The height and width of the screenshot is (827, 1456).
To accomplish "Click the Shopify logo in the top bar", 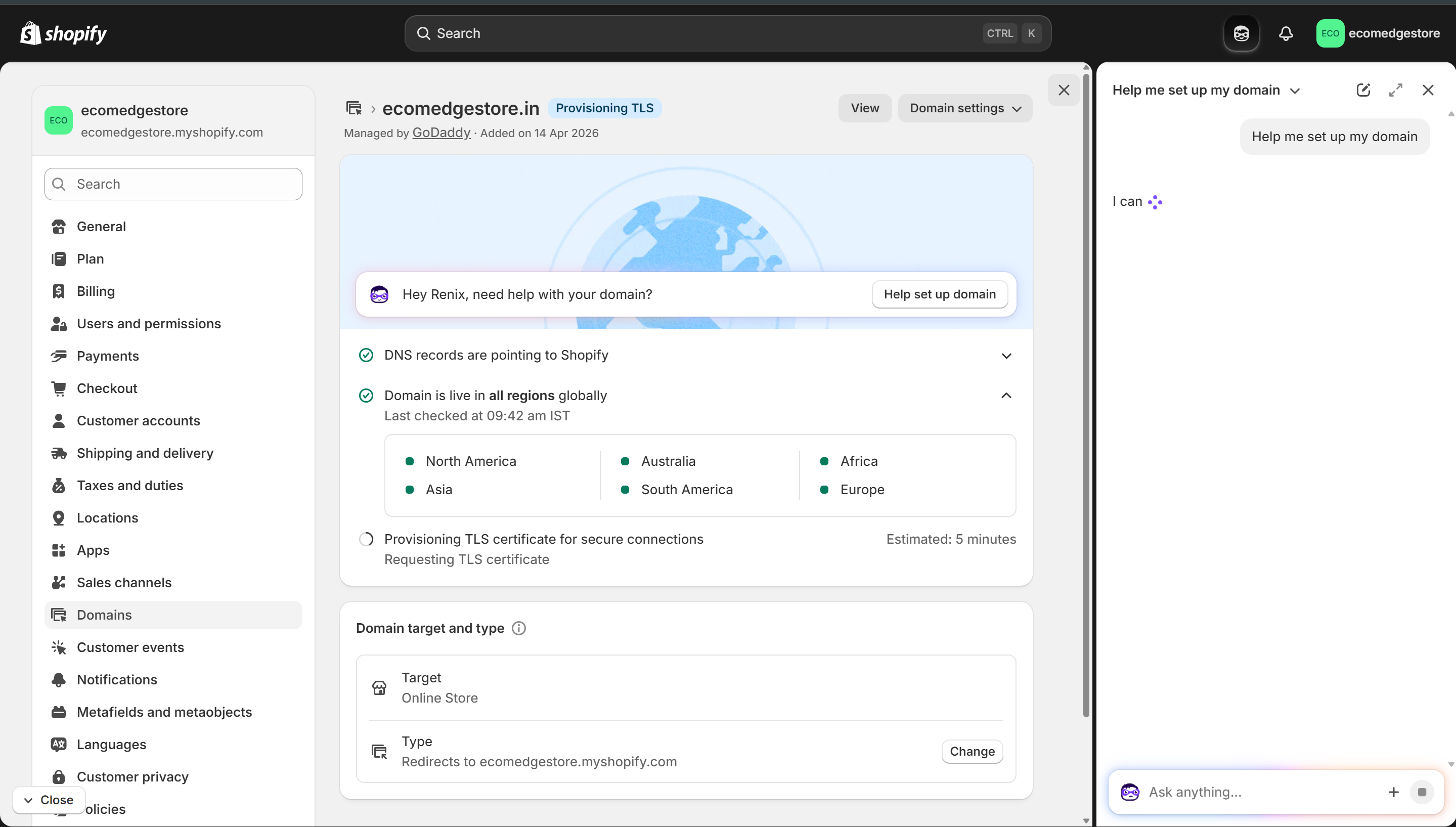I will (63, 33).
